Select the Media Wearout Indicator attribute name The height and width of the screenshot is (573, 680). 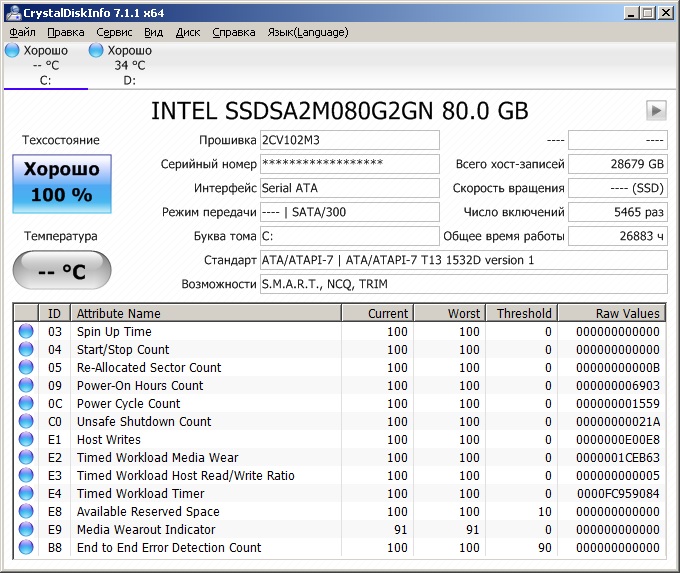pyautogui.click(x=146, y=529)
